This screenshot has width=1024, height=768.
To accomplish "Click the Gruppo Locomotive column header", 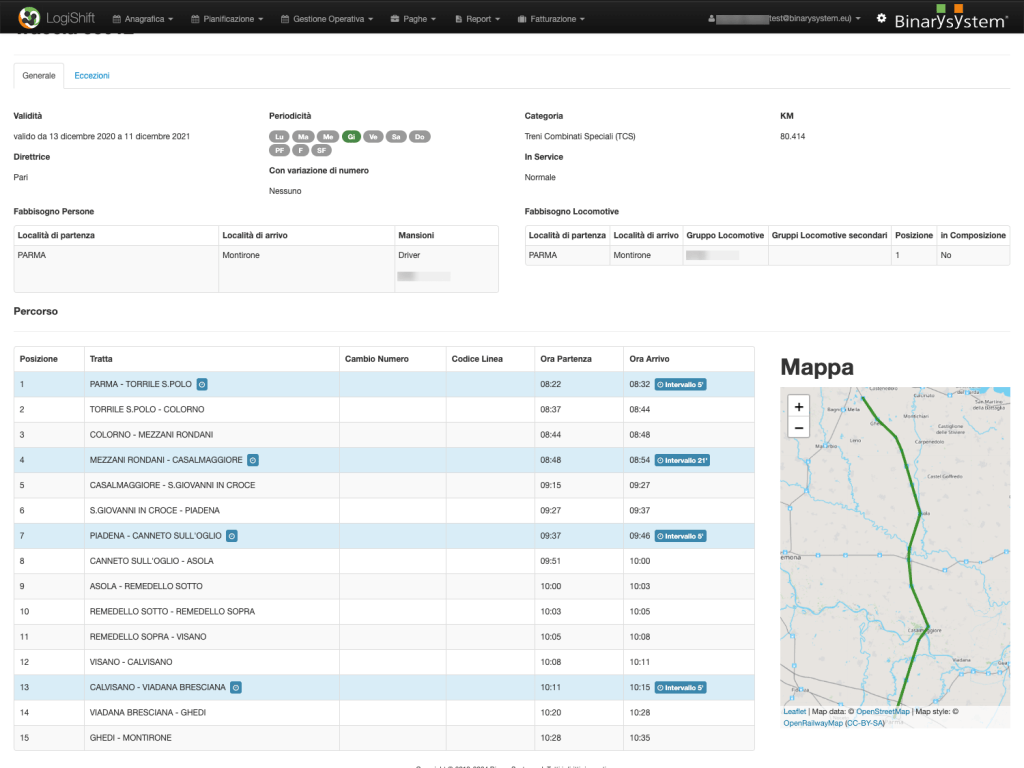I will tap(725, 235).
